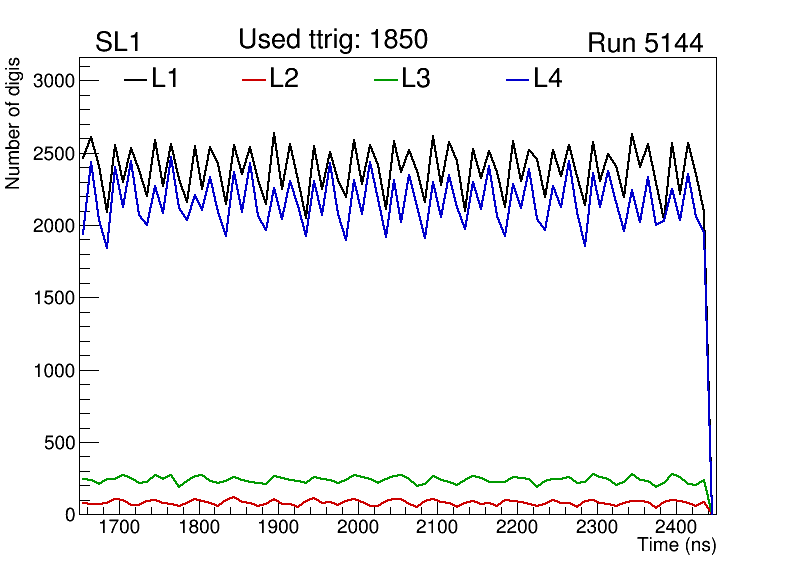
Task: Select the L1 legend text label
Action: 165,79
